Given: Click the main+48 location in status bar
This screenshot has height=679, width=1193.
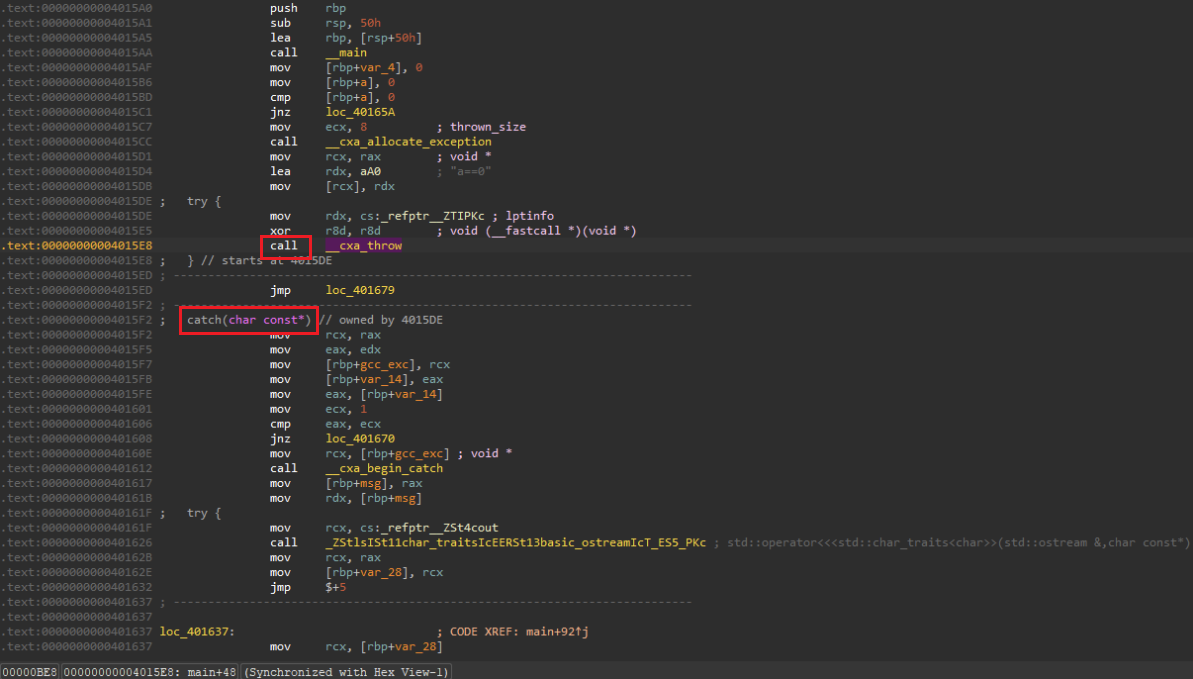Looking at the screenshot, I should [x=214, y=671].
